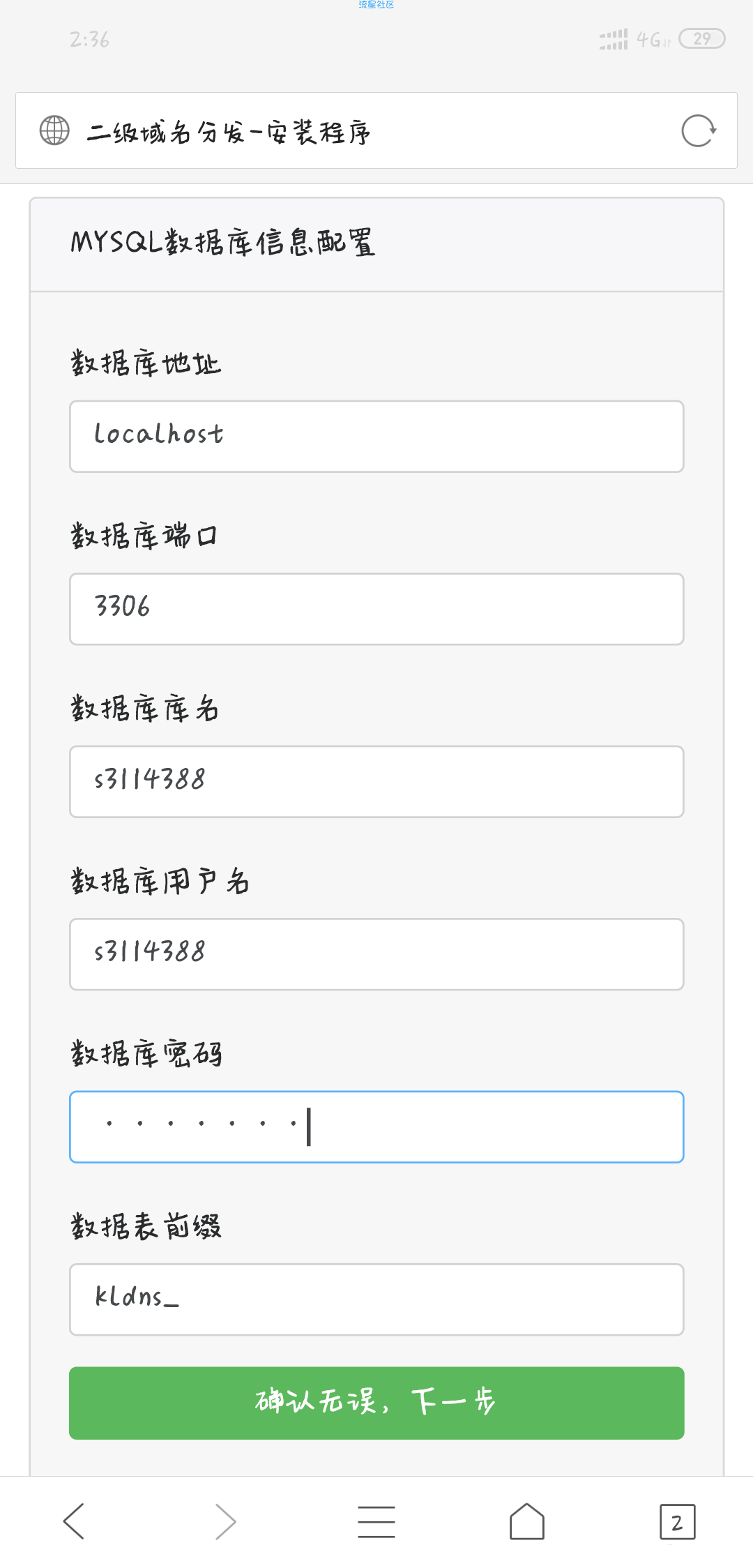Focus the database address field with localhost
The image size is (753, 1568).
coord(376,437)
